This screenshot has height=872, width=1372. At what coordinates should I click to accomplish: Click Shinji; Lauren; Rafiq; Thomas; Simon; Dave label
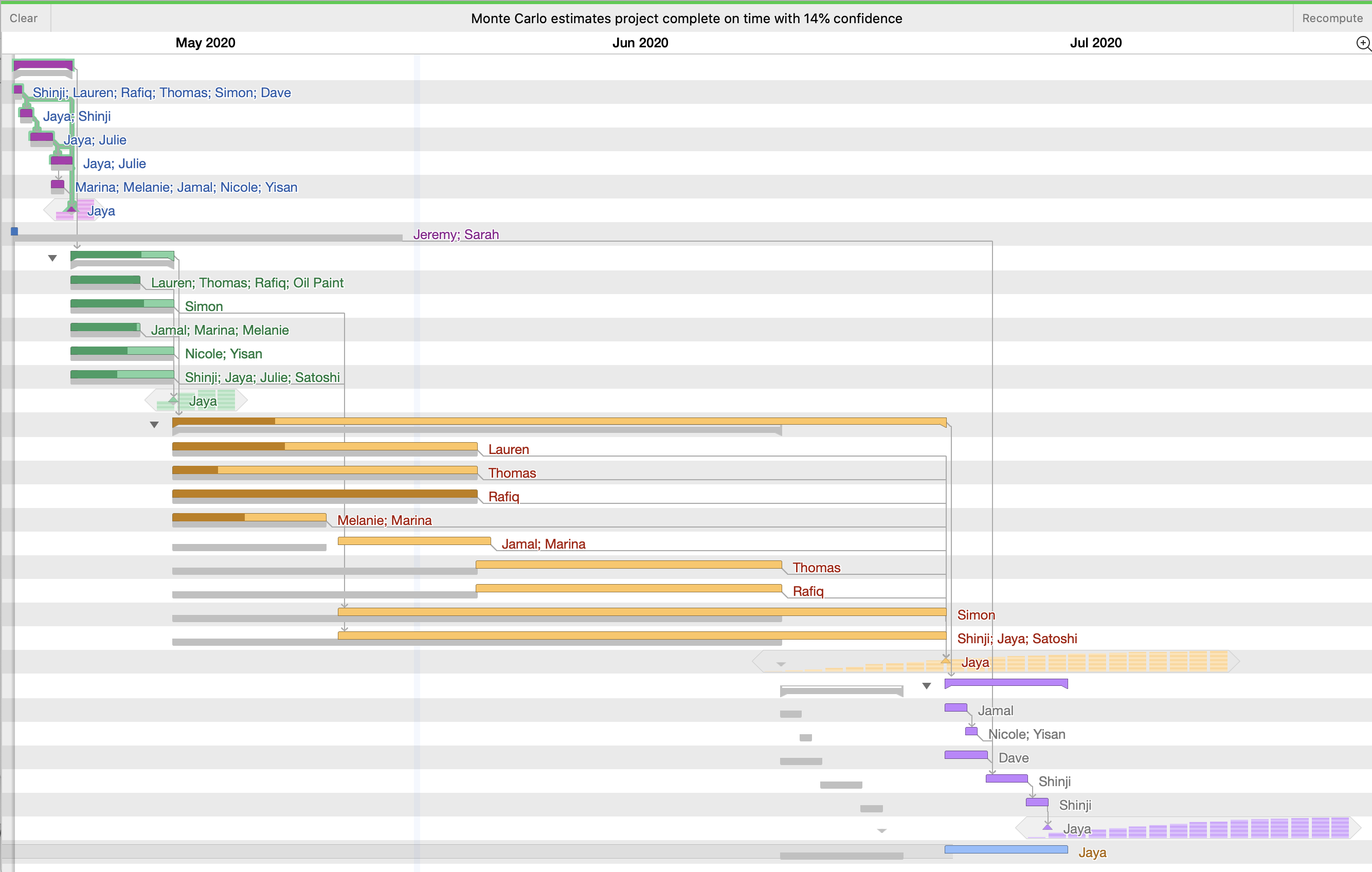click(x=162, y=92)
